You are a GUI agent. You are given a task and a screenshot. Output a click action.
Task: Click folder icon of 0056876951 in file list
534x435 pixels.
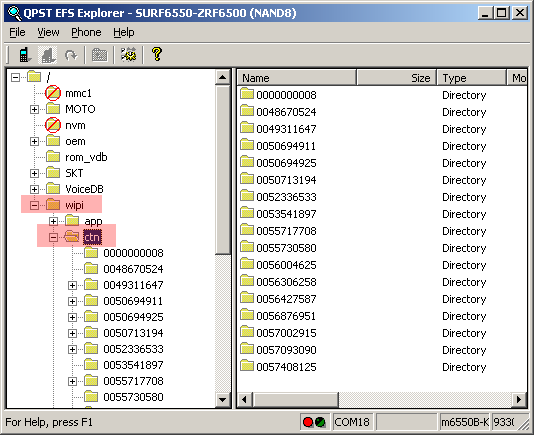(x=247, y=315)
